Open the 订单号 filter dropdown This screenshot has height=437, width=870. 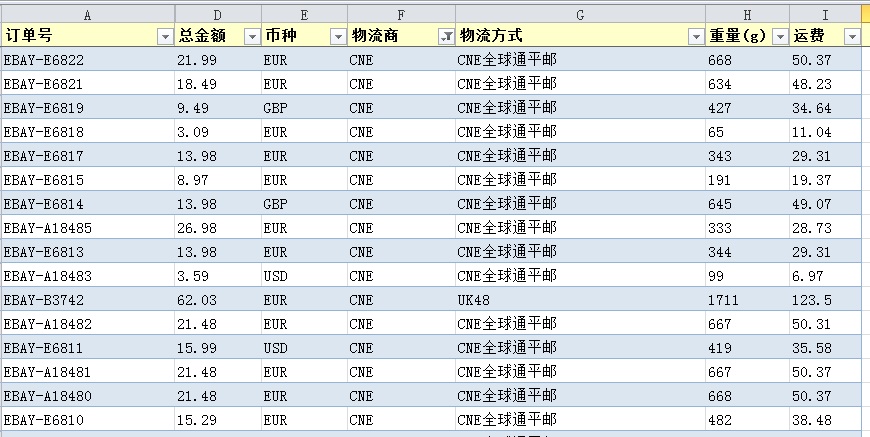point(165,37)
